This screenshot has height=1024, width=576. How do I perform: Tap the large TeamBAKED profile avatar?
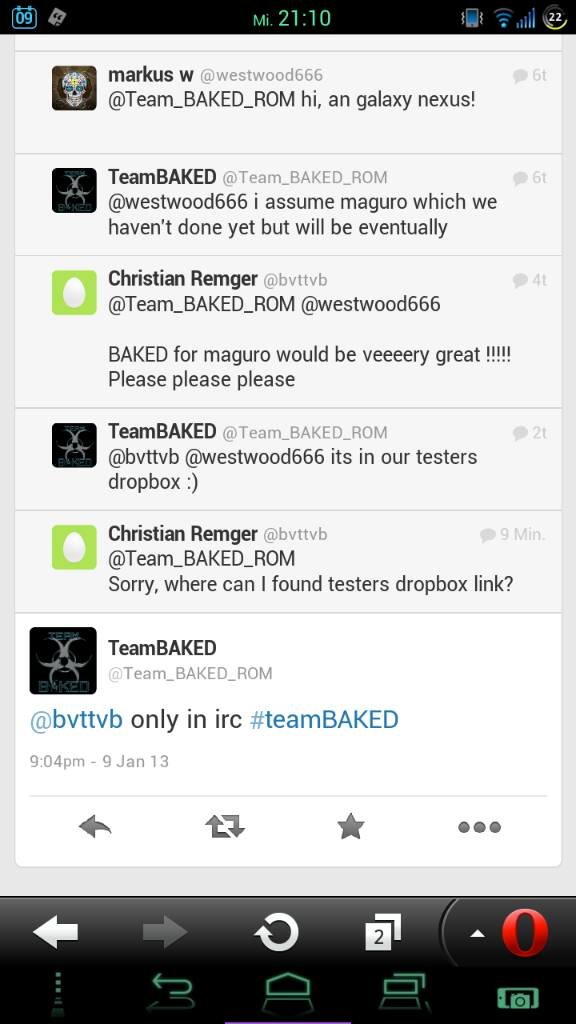63,660
